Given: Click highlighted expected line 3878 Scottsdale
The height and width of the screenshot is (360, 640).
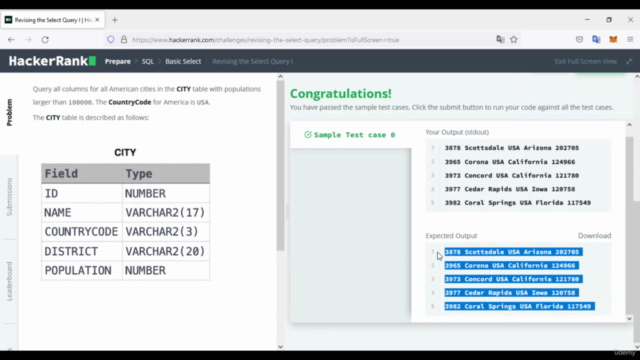Looking at the screenshot, I should point(513,252).
